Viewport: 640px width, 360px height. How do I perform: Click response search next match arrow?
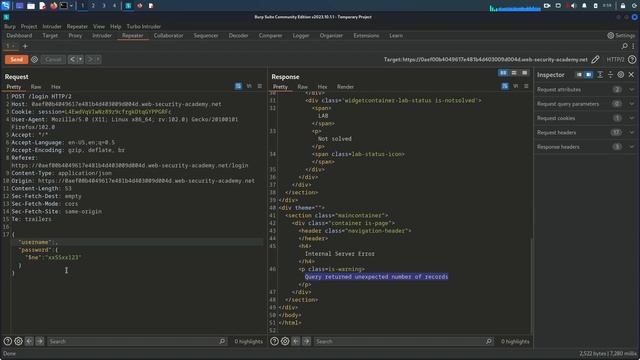[306, 341]
